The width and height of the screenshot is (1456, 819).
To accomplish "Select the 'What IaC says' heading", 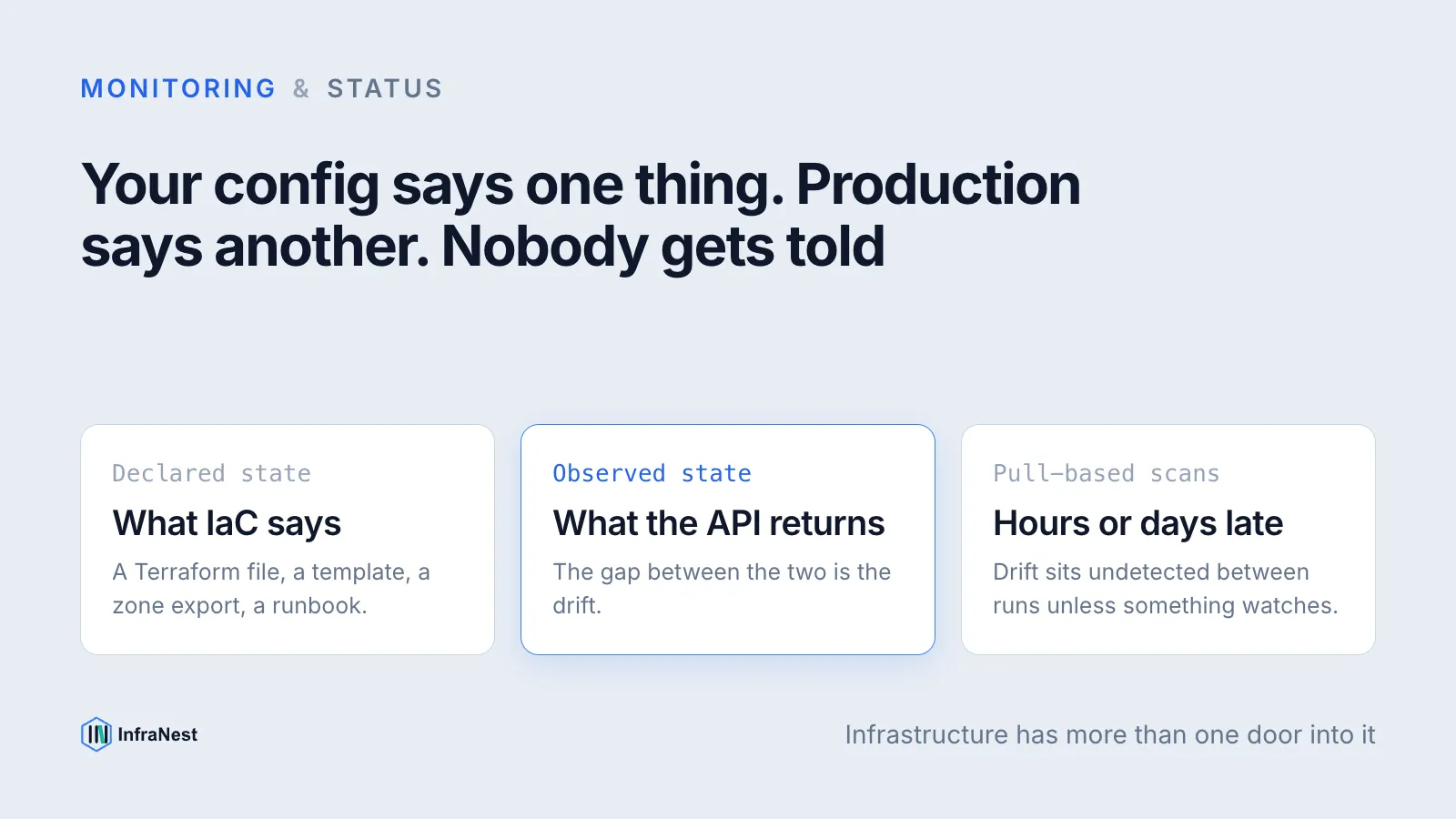I will click(227, 524).
